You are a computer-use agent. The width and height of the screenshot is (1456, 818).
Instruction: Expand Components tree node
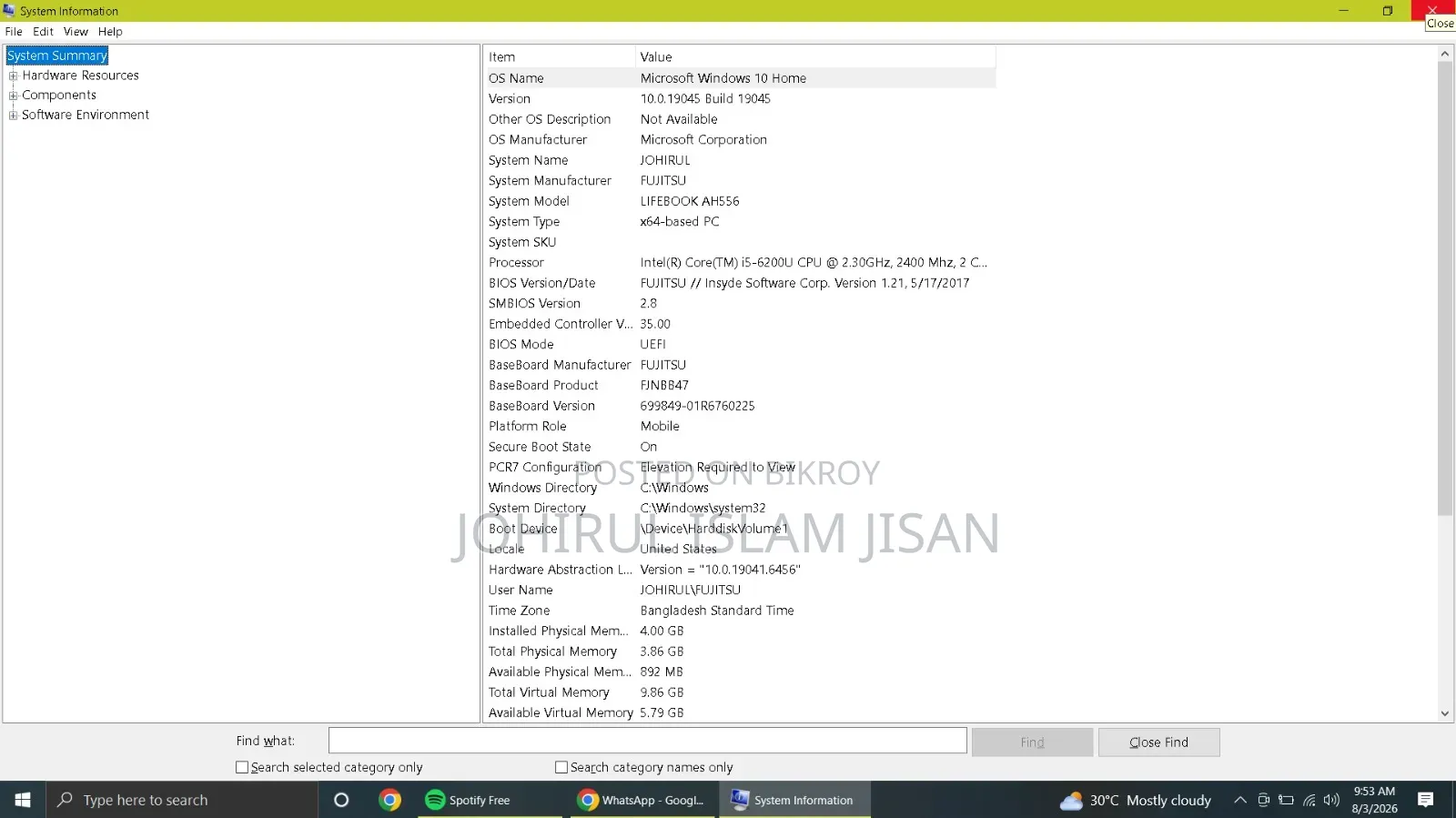[x=14, y=96]
